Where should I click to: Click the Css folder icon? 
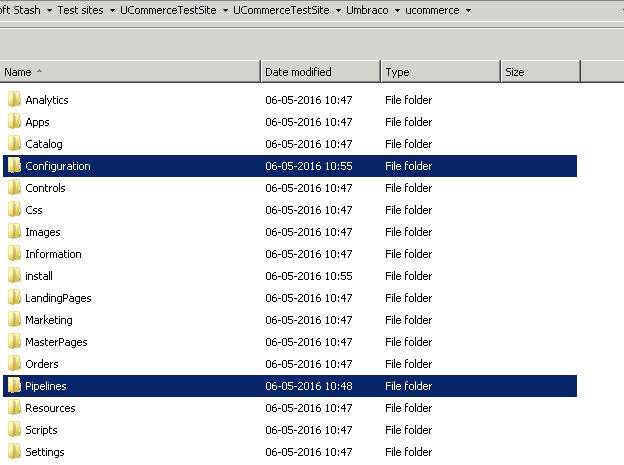tap(14, 209)
